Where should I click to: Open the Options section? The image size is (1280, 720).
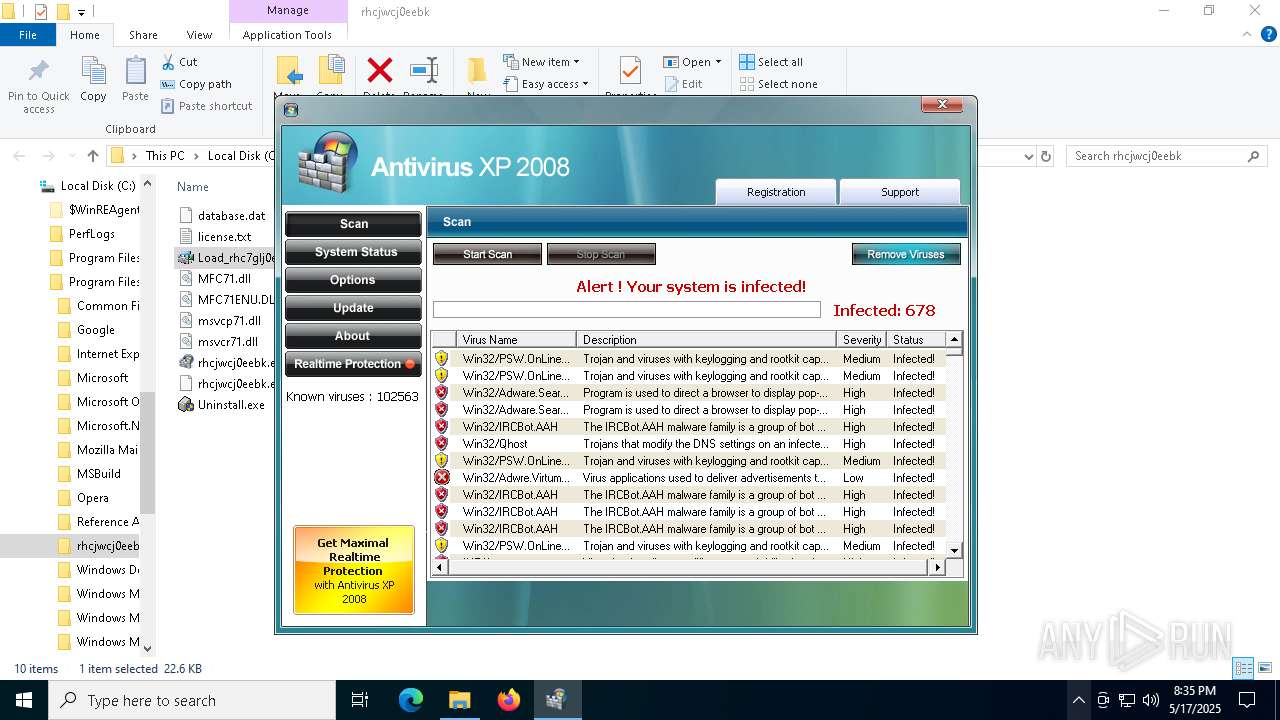coord(353,280)
